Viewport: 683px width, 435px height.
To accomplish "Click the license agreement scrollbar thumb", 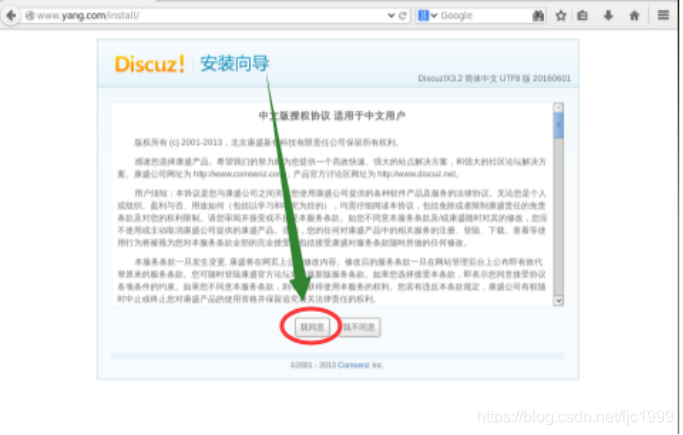I will pyautogui.click(x=558, y=125).
